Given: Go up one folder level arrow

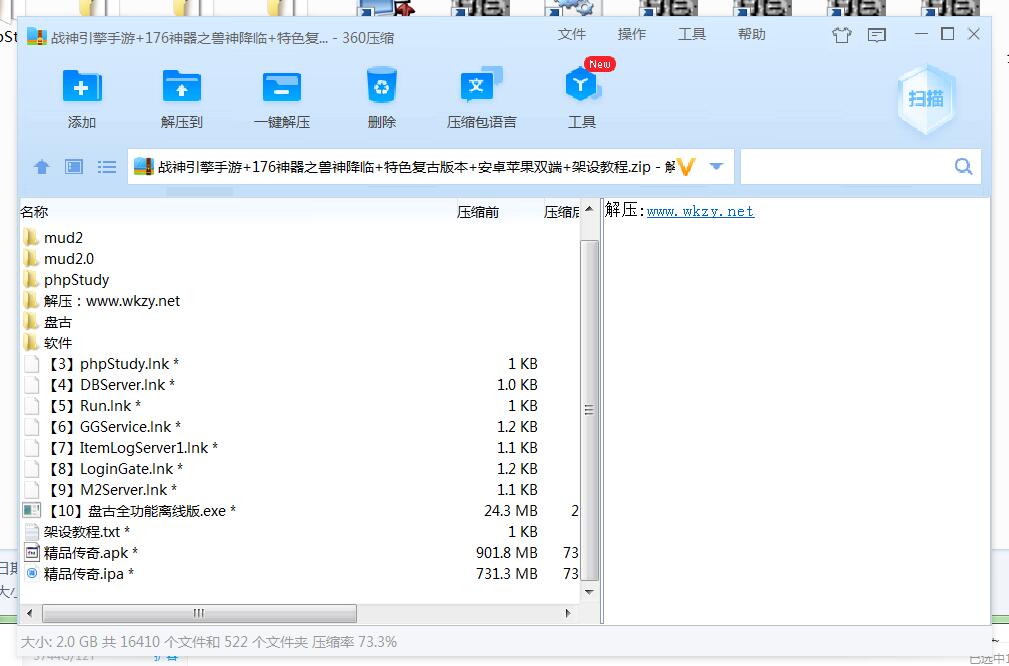Looking at the screenshot, I should pyautogui.click(x=42, y=167).
